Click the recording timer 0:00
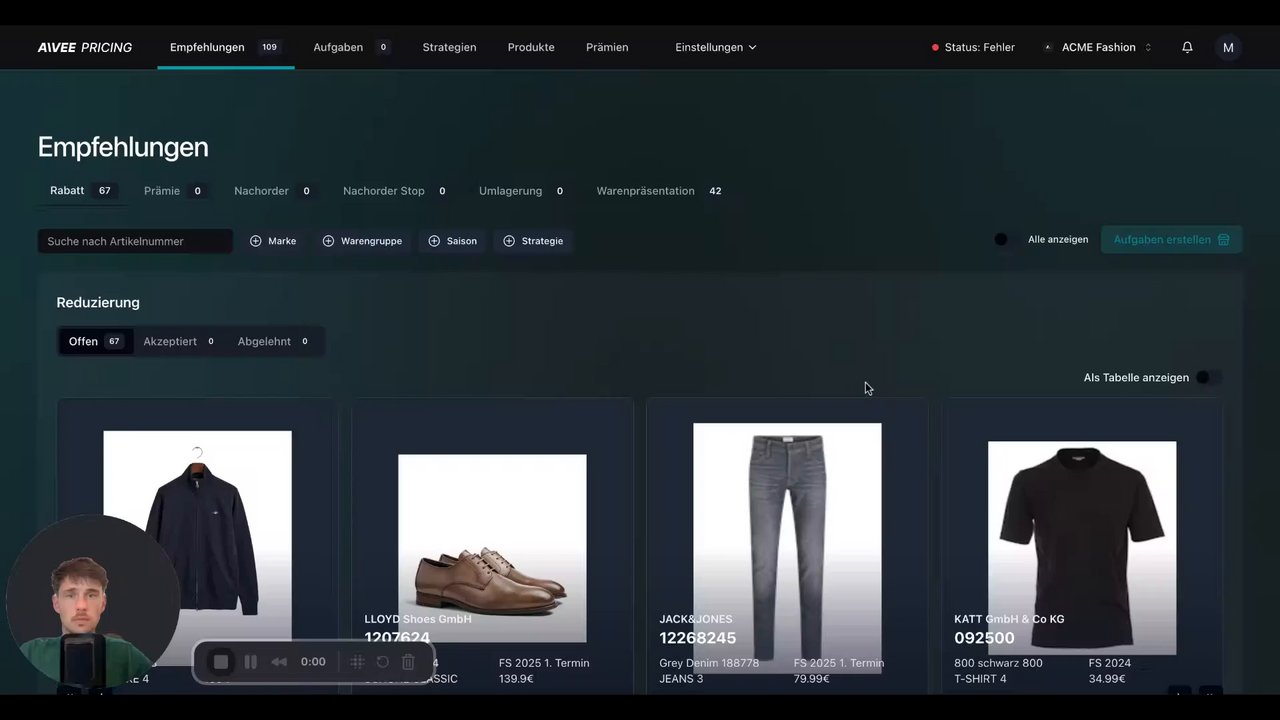The height and width of the screenshot is (720, 1280). [x=313, y=662]
